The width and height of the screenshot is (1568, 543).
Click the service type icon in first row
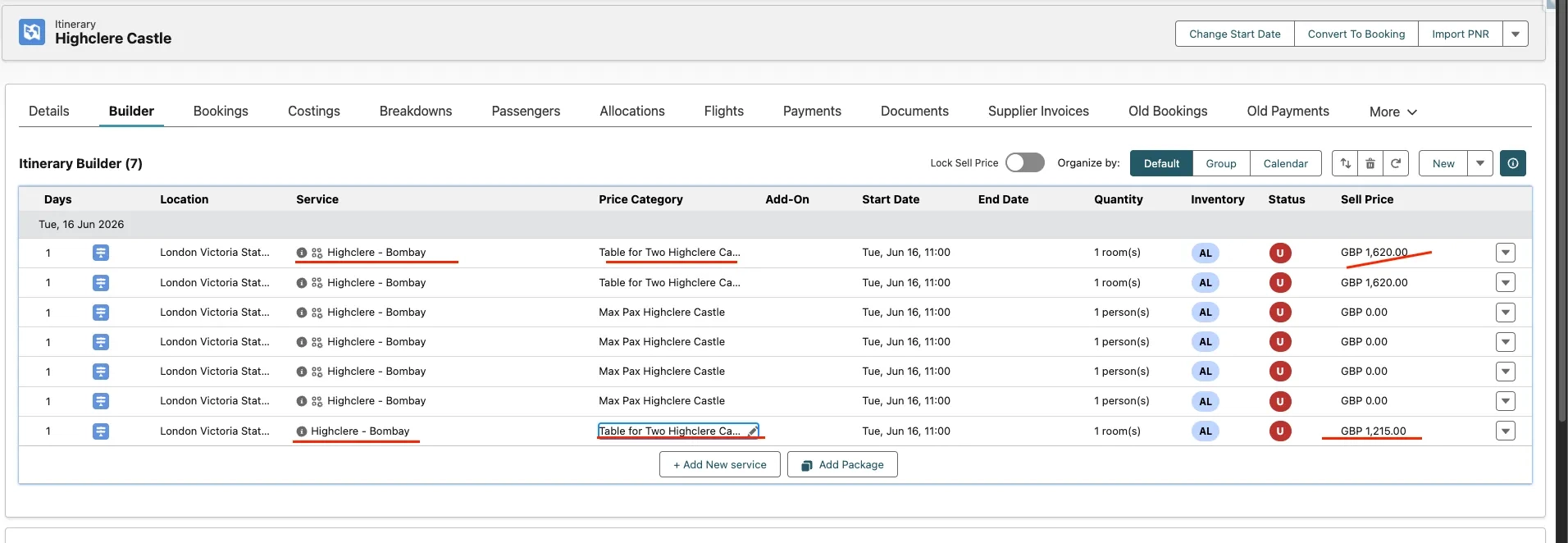101,253
